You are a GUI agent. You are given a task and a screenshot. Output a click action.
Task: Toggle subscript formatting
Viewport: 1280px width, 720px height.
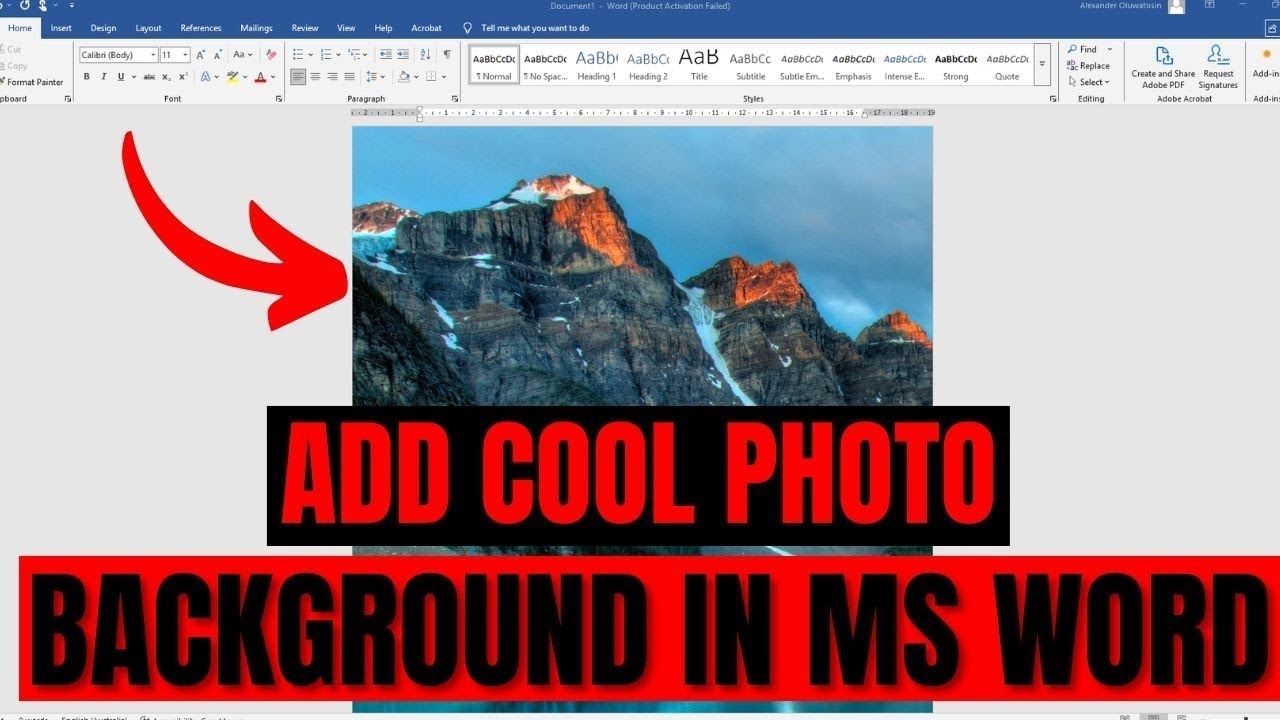click(167, 77)
